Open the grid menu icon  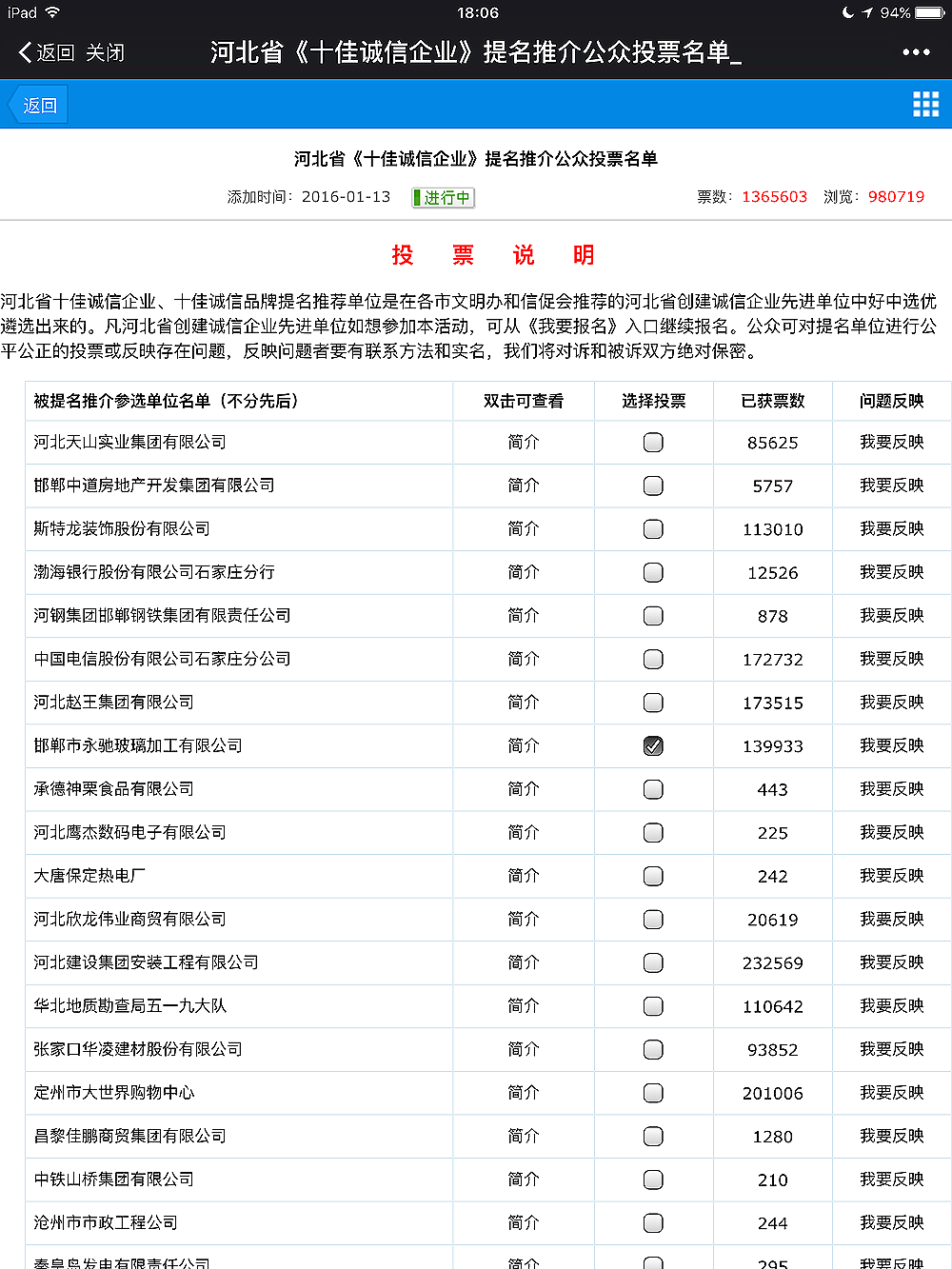tap(925, 105)
